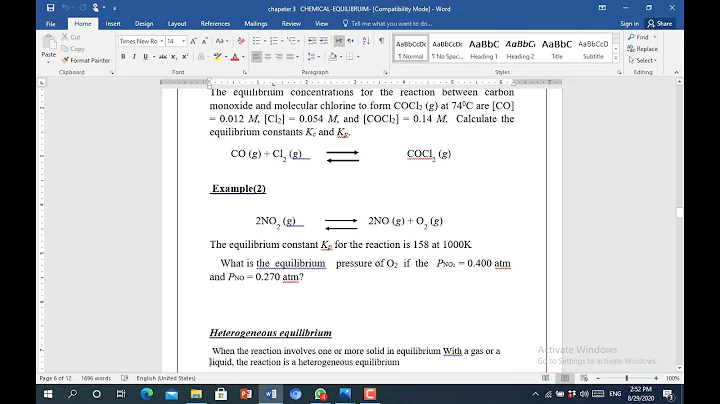Toggle Italic formatting
Image resolution: width=720 pixels, height=404 pixels.
click(x=134, y=56)
